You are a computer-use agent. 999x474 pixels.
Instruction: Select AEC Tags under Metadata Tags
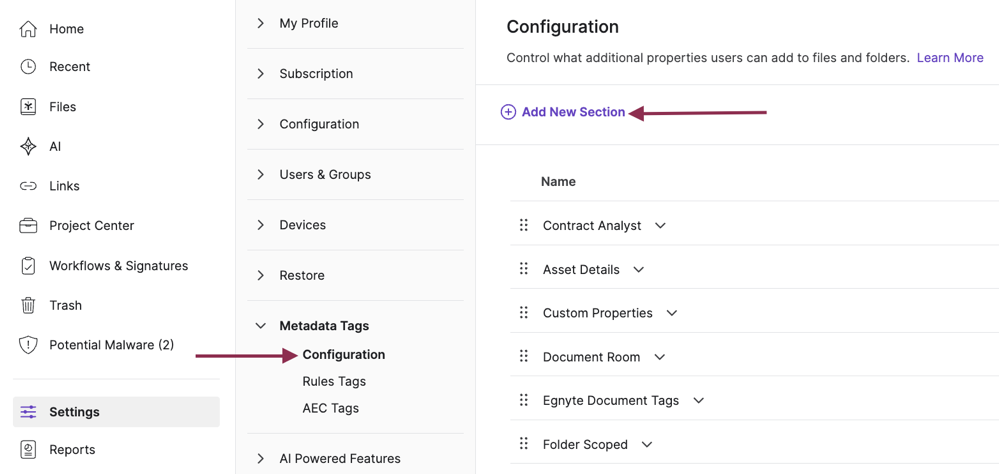[x=330, y=408]
